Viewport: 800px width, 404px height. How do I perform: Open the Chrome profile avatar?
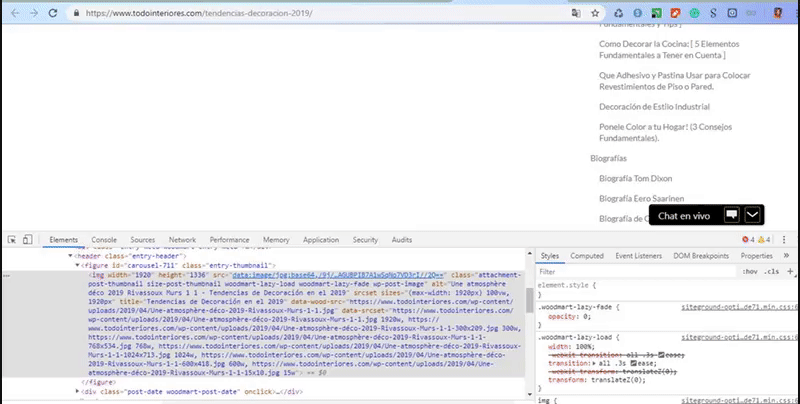tap(778, 13)
